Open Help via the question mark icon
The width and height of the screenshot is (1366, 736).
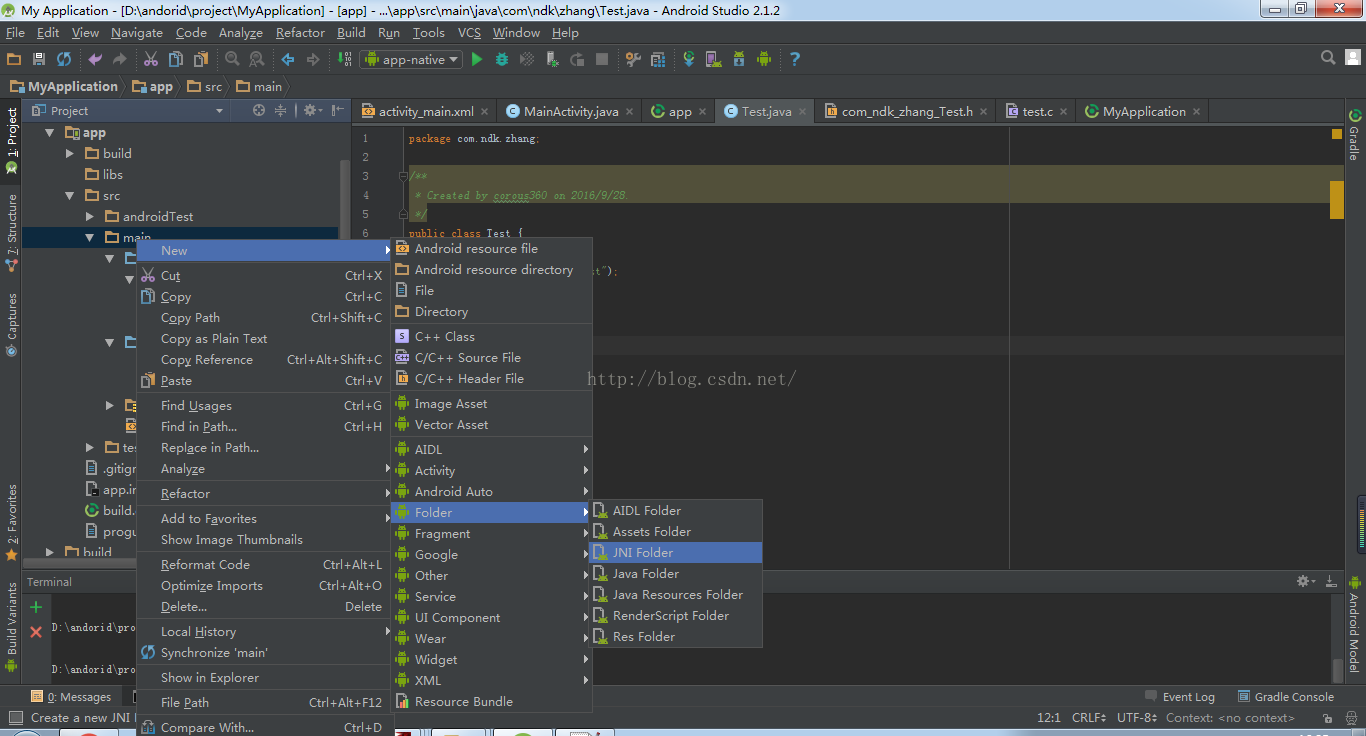[x=795, y=60]
